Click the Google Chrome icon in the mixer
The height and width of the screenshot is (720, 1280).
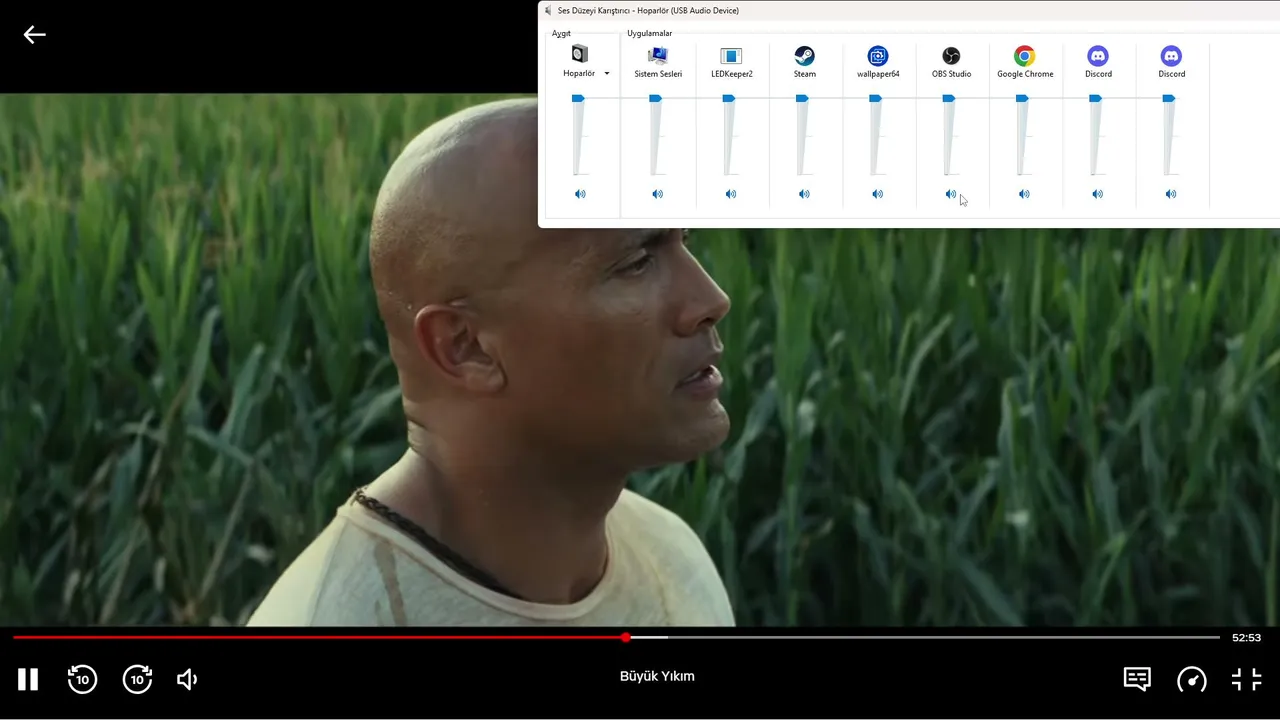click(1024, 55)
